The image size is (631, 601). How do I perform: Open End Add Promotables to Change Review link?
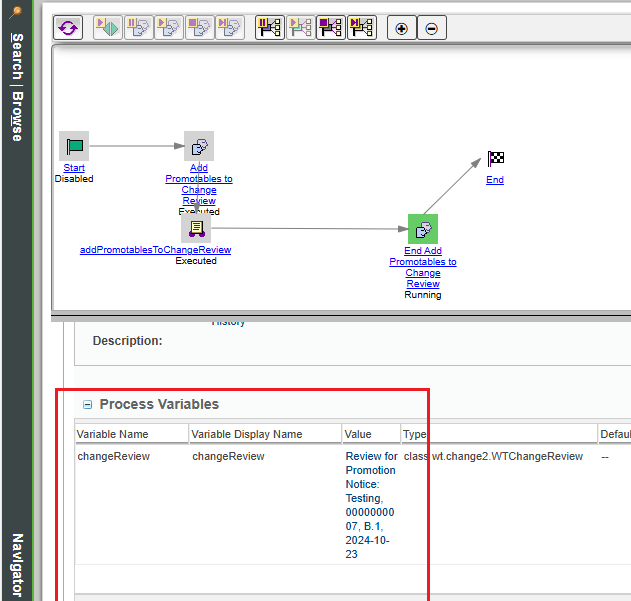pyautogui.click(x=423, y=267)
